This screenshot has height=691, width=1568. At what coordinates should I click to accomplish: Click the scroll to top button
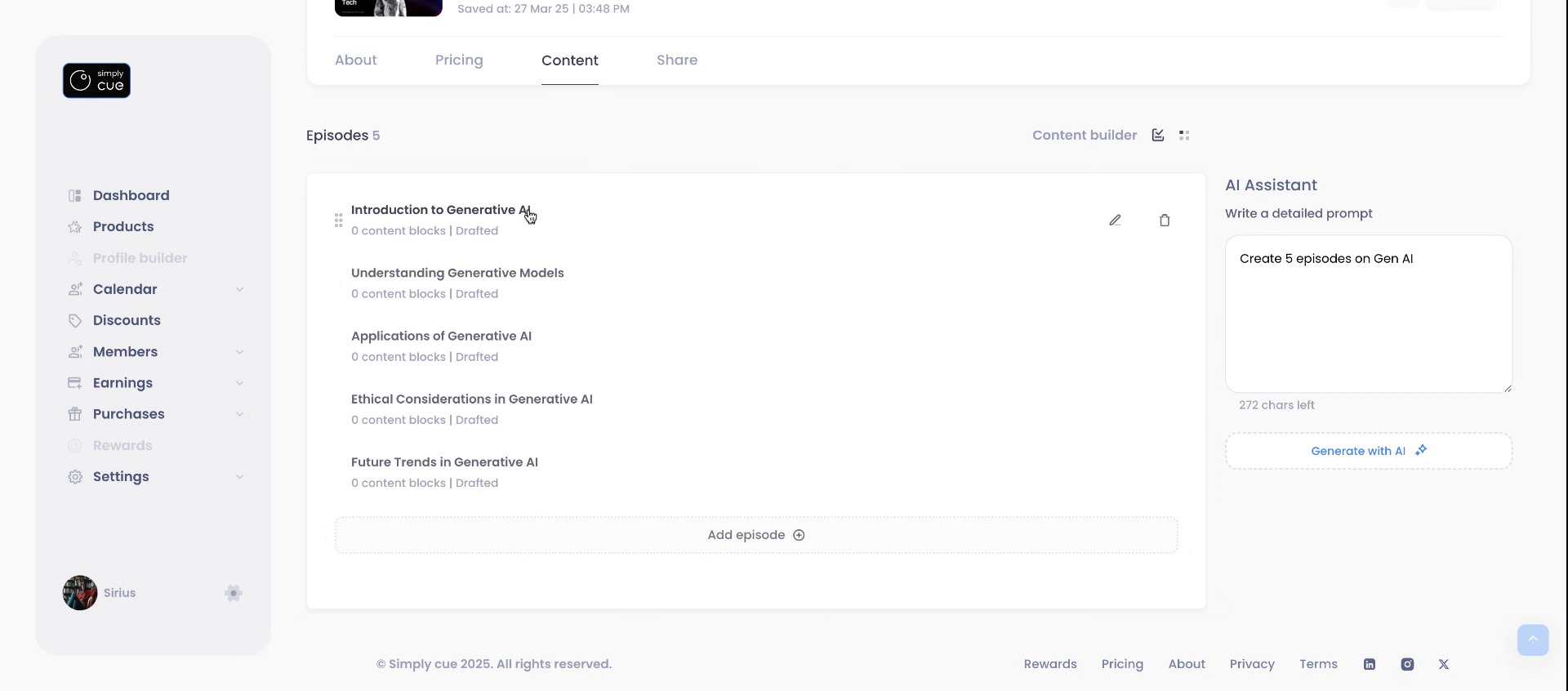coord(1533,640)
